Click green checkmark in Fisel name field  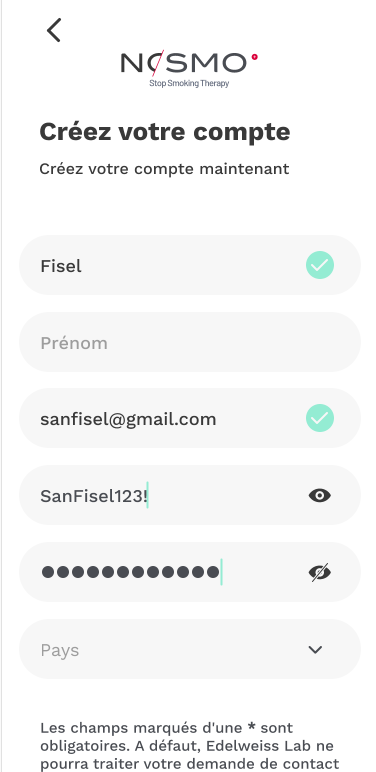pyautogui.click(x=320, y=265)
